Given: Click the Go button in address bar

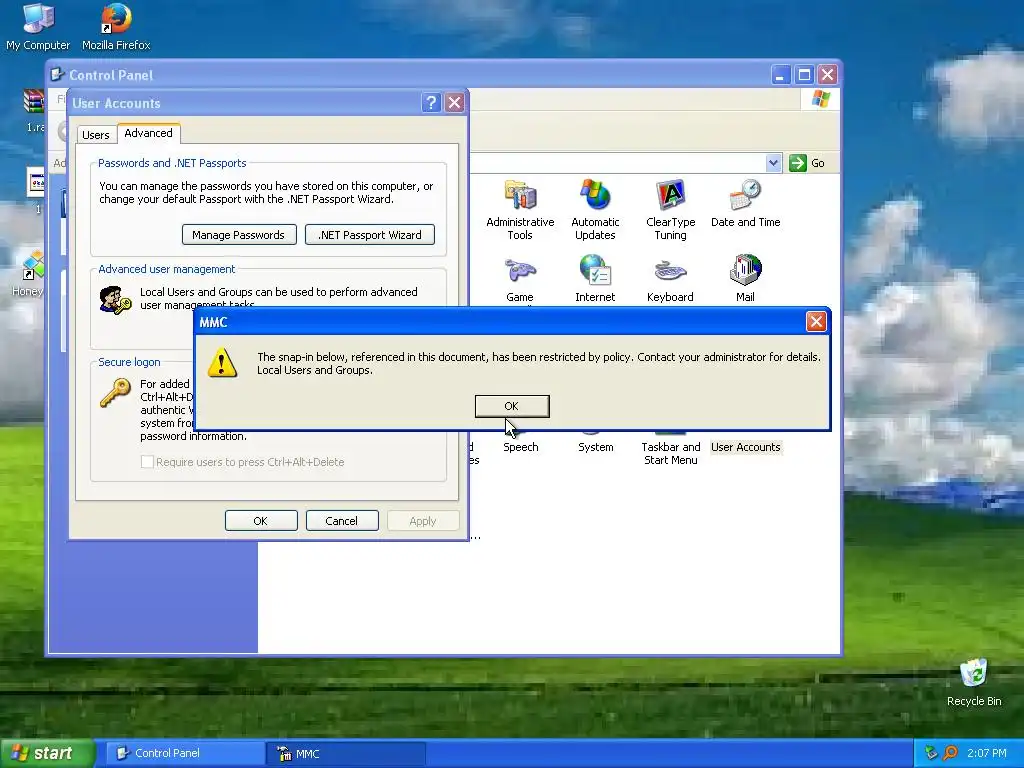Looking at the screenshot, I should point(808,163).
